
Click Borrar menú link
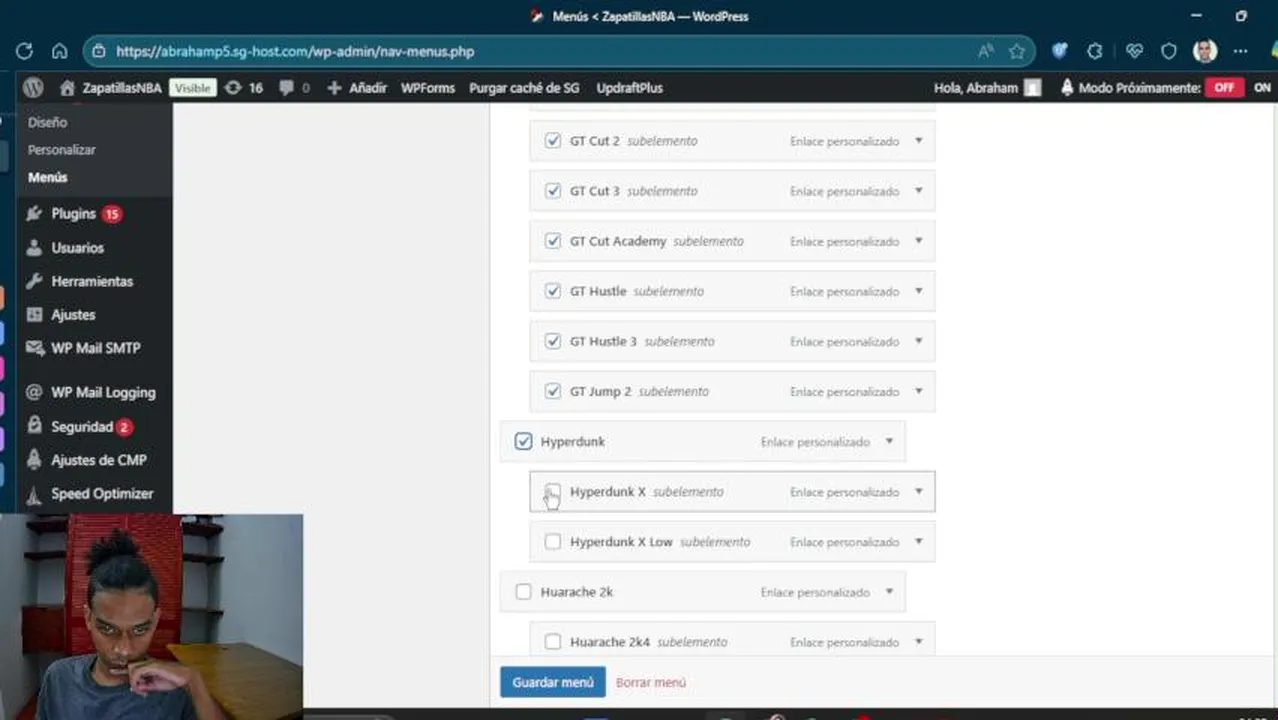pyautogui.click(x=651, y=682)
